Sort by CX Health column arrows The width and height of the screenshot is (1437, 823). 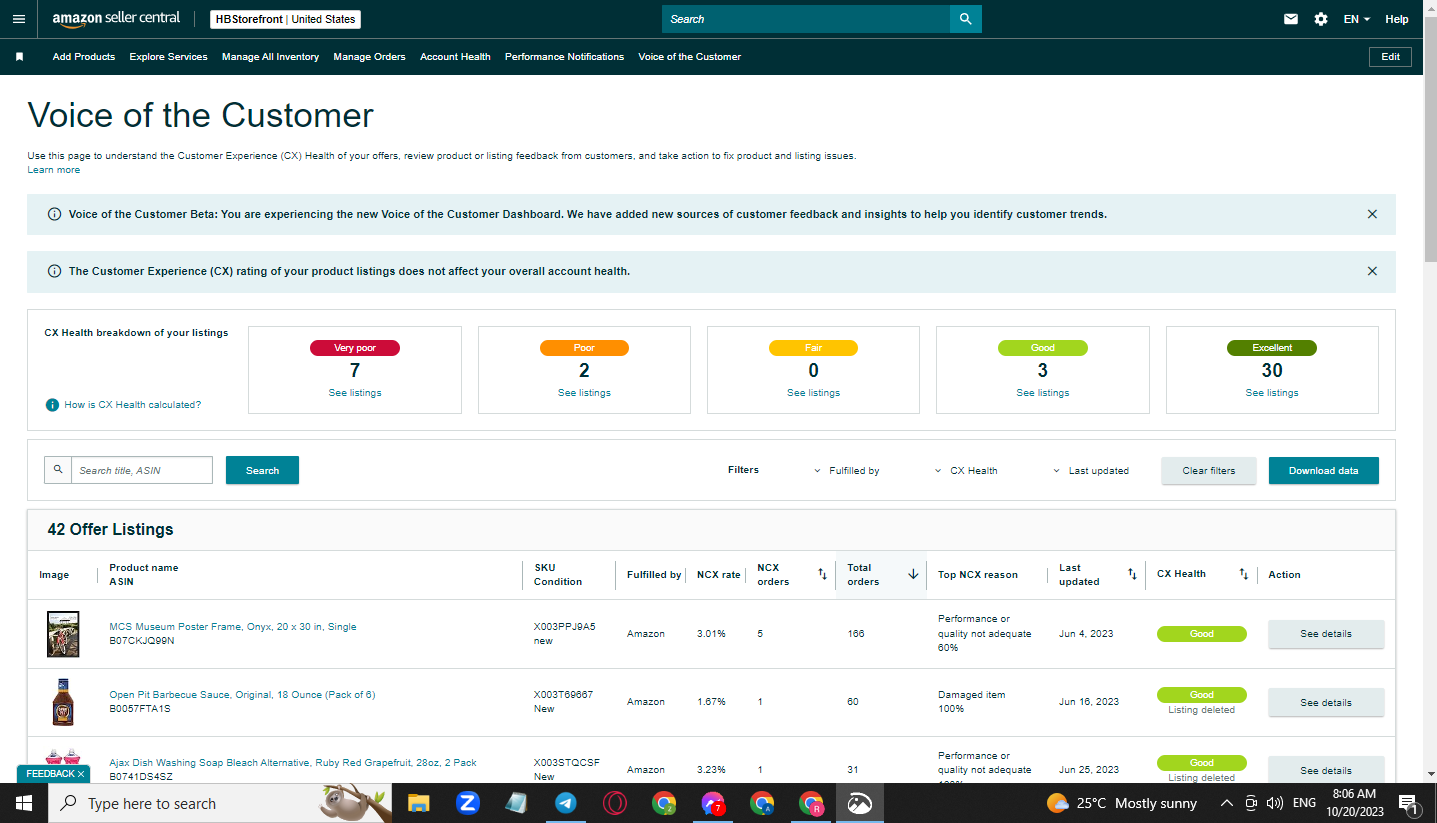point(1243,574)
